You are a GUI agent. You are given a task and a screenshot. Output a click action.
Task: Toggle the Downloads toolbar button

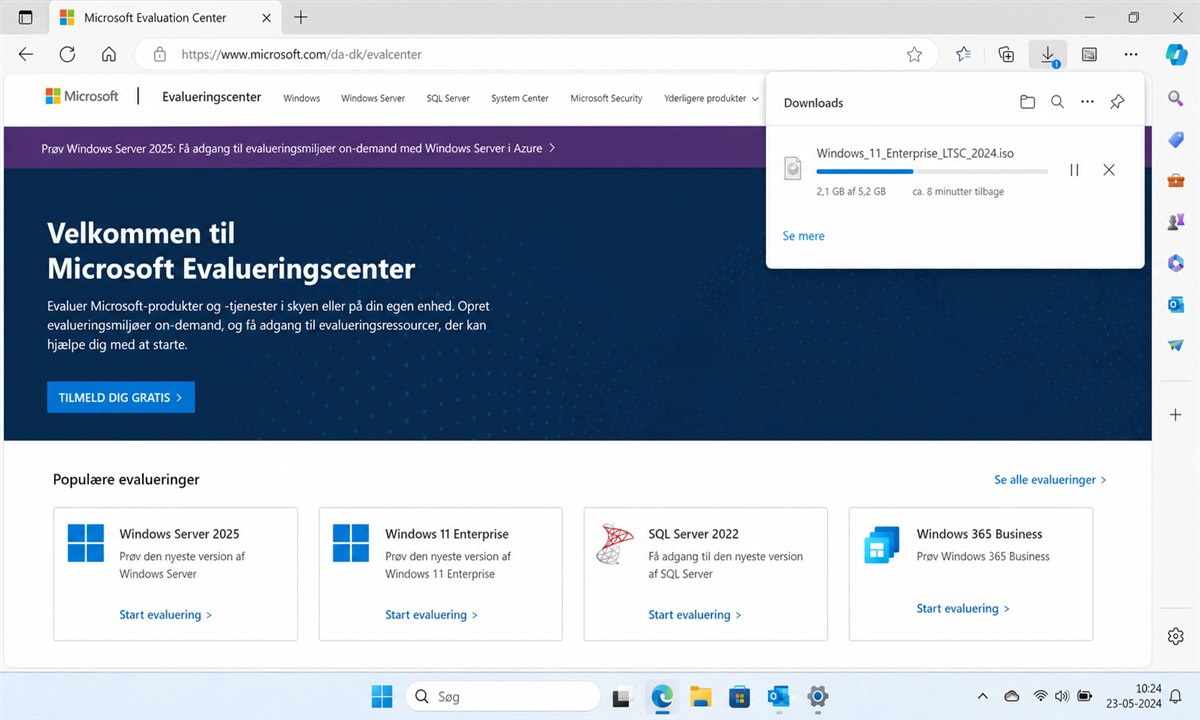(x=1048, y=55)
